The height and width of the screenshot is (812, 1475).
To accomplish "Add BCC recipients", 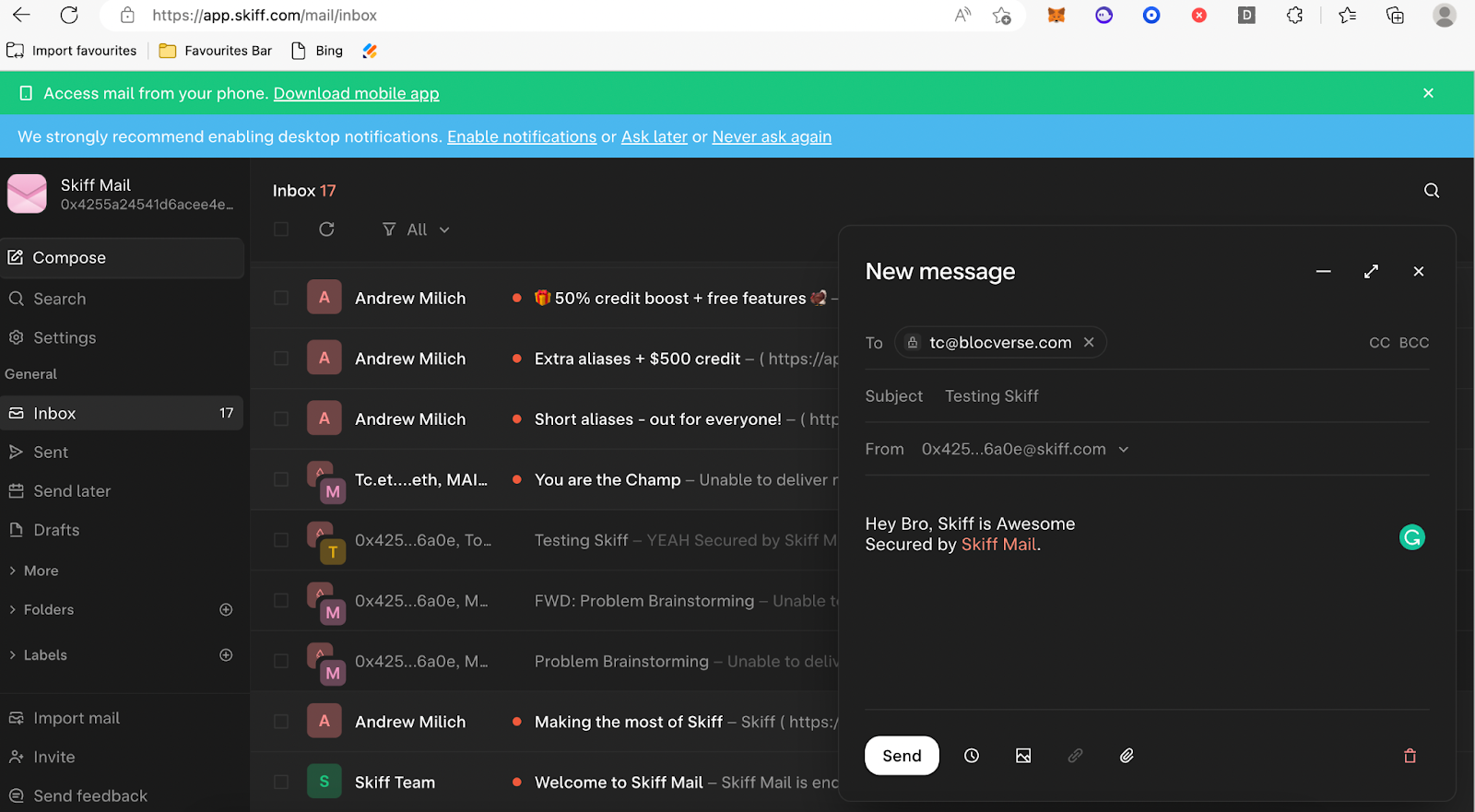I will click(1414, 343).
